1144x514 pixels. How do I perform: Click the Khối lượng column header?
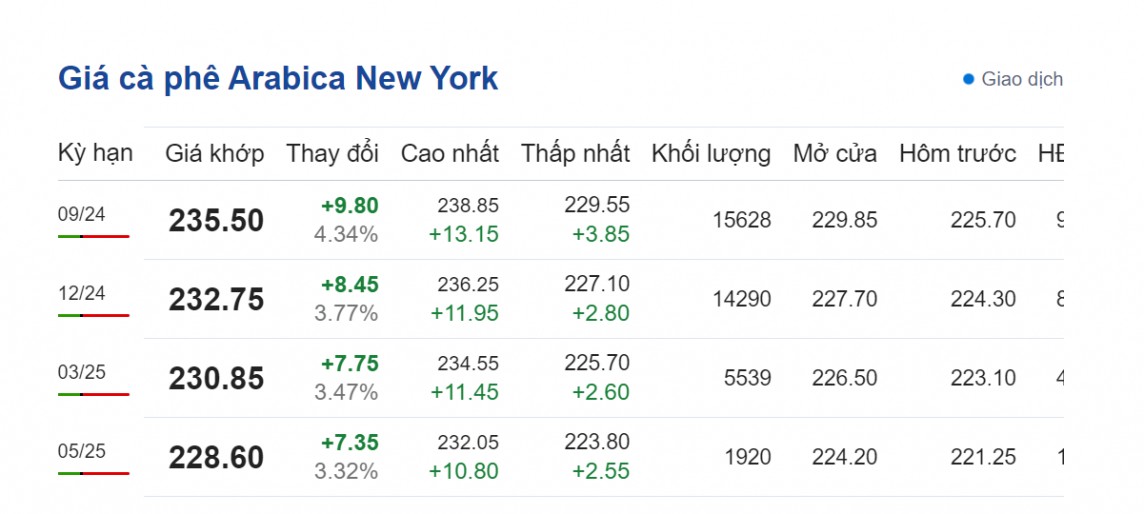point(711,154)
